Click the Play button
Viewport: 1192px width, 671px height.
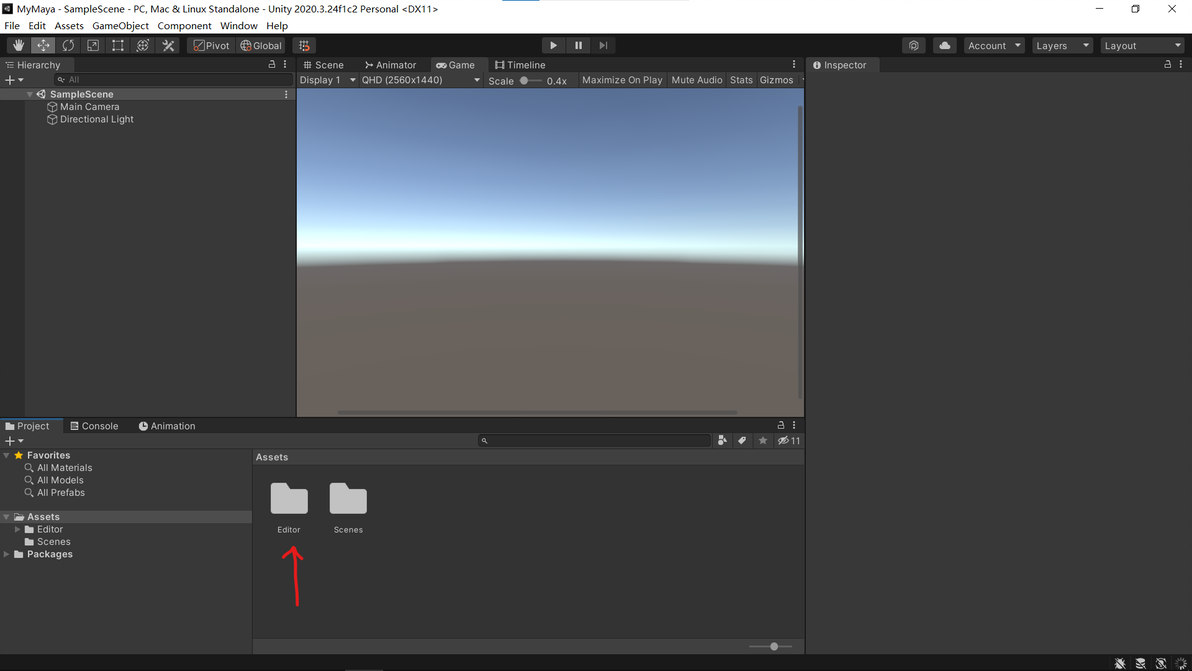click(x=553, y=46)
